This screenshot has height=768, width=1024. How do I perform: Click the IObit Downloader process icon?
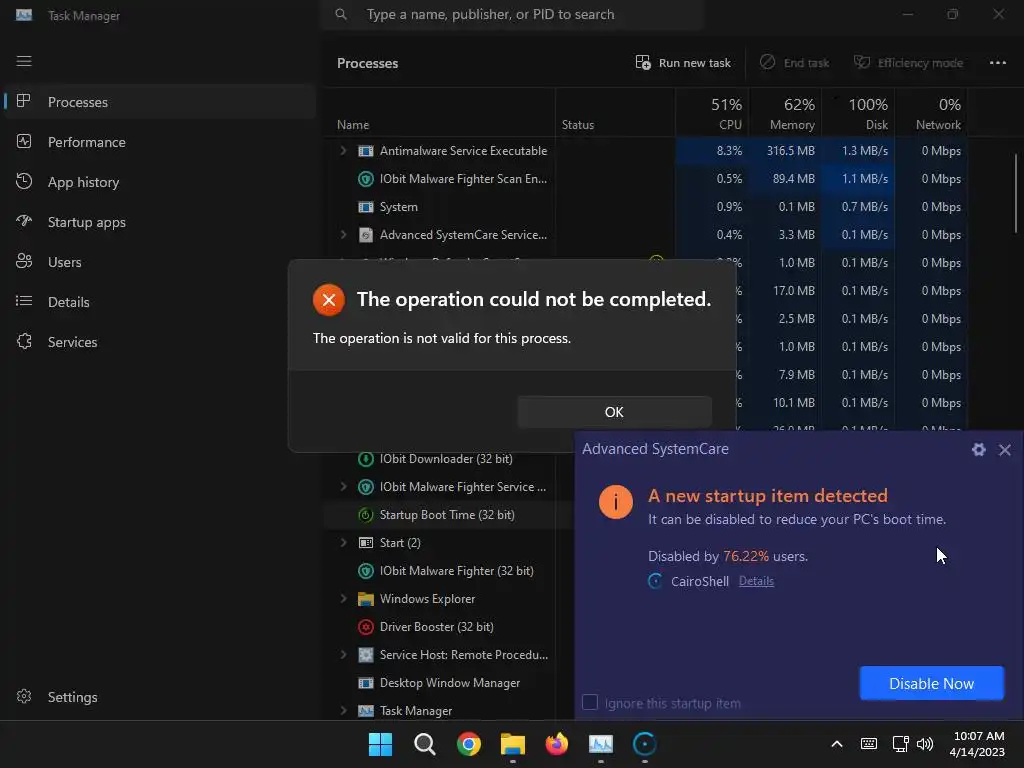(366, 459)
